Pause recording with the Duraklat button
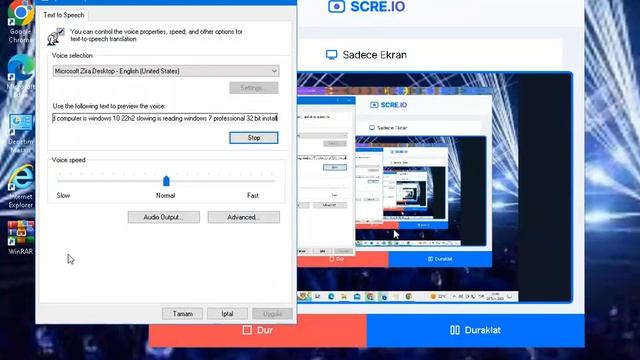The image size is (640, 360). [x=476, y=331]
